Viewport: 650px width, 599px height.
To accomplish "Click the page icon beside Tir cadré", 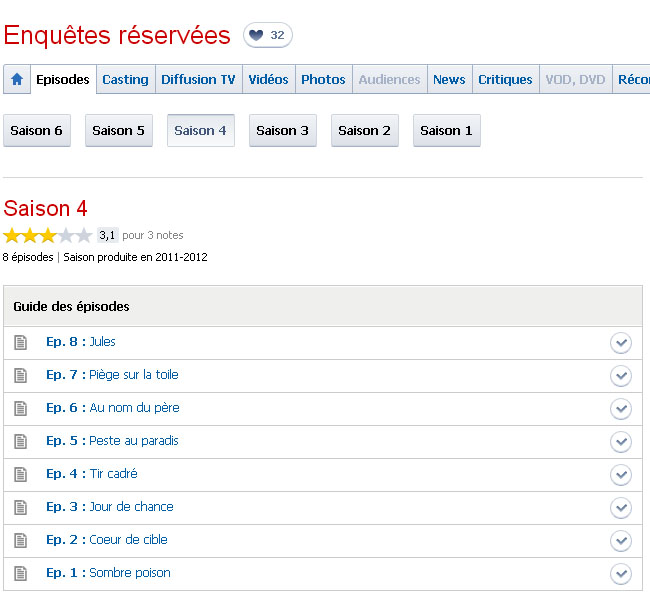I will (21, 474).
